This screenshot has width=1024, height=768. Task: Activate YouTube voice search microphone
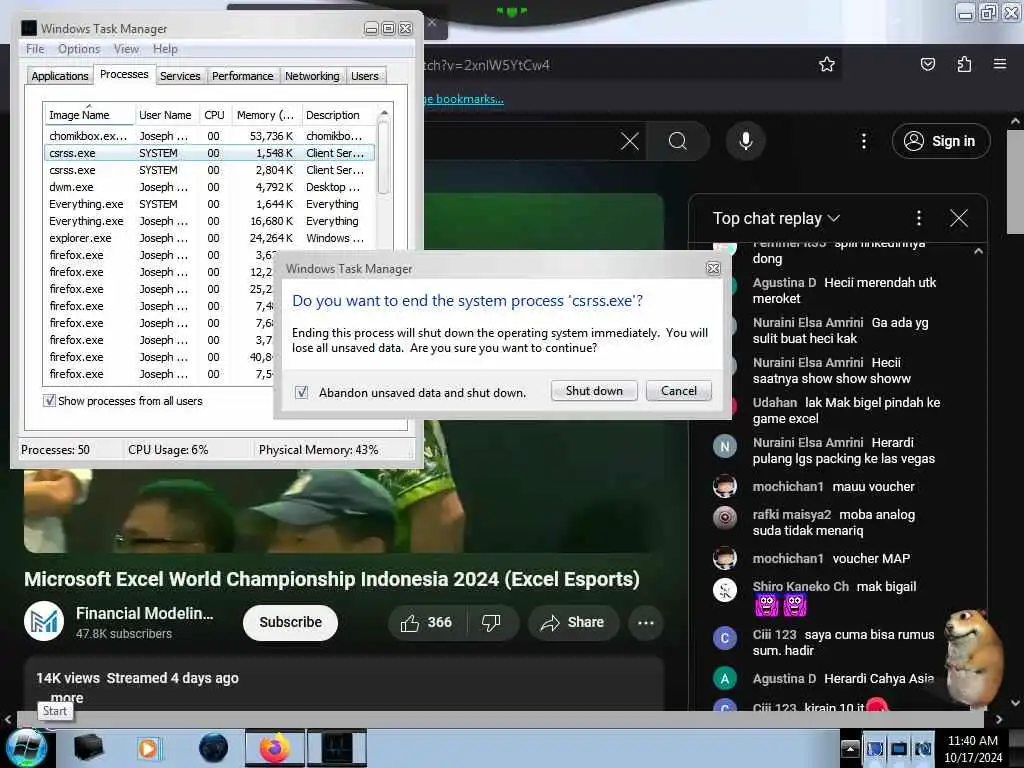pos(746,141)
